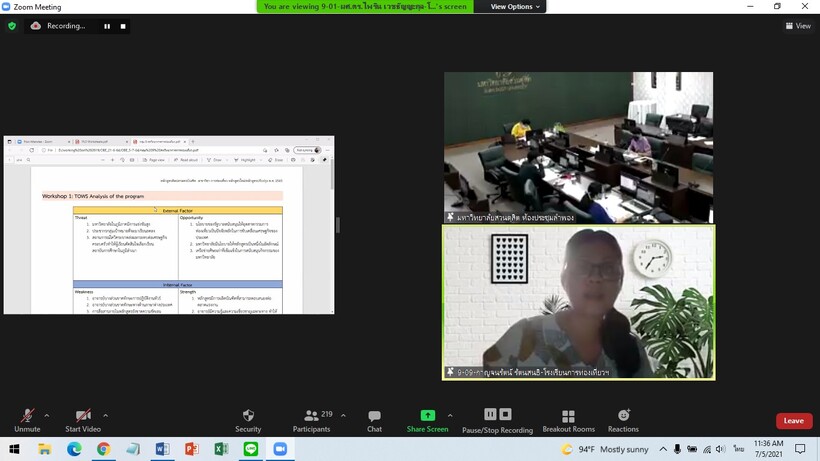Click battery icon in system tray
Image resolution: width=820 pixels, height=461 pixels.
[692, 449]
